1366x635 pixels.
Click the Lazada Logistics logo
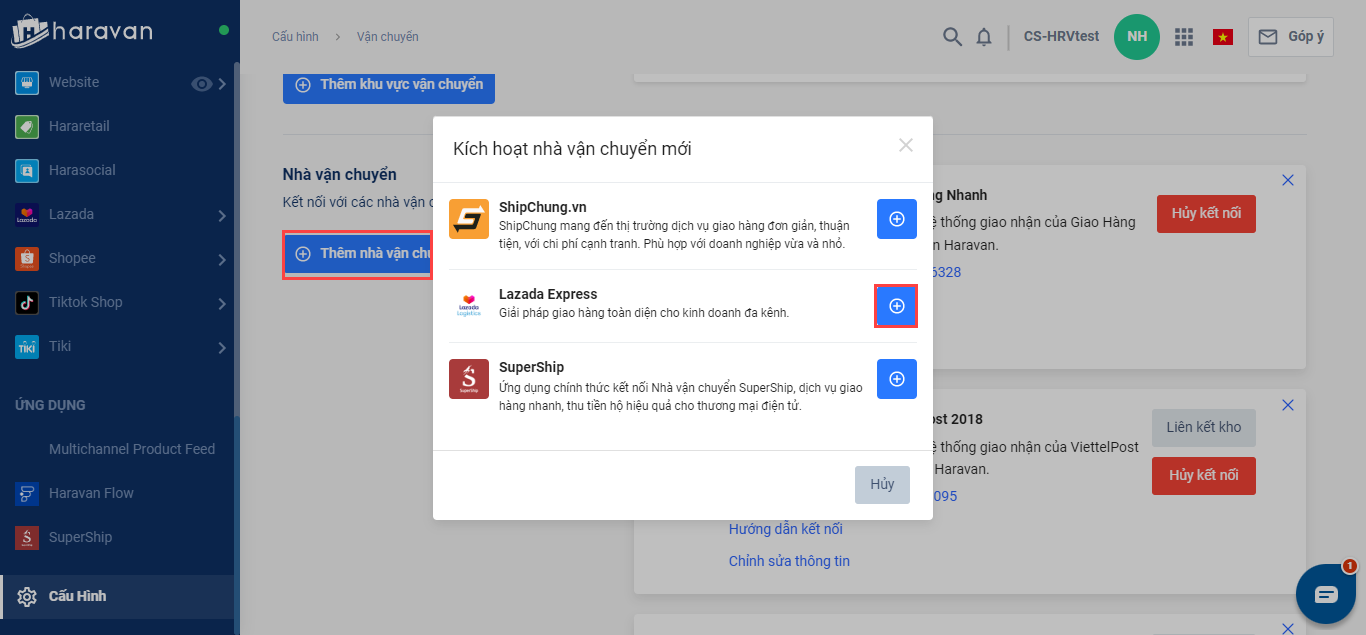click(x=469, y=304)
